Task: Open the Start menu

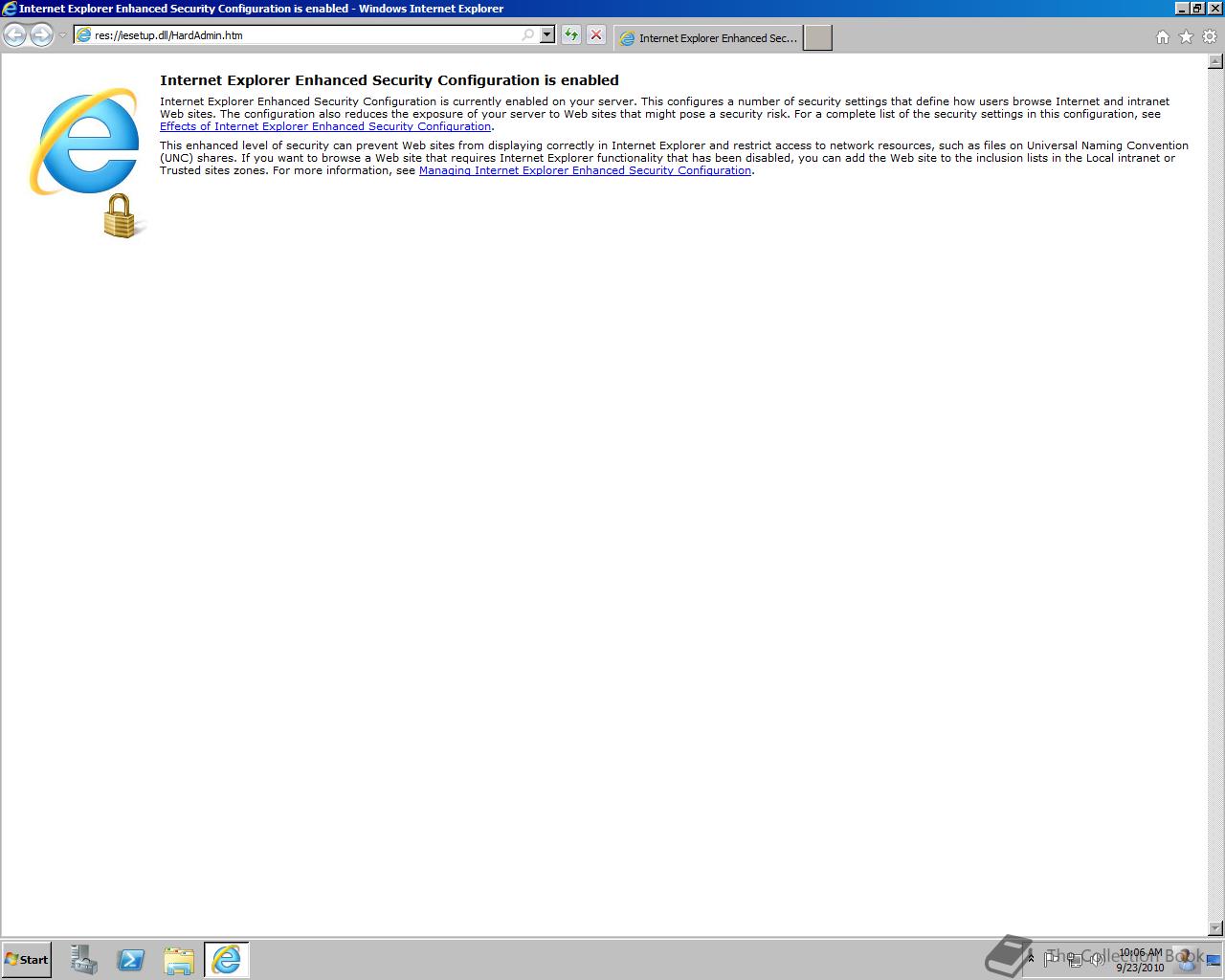Action: [x=27, y=960]
